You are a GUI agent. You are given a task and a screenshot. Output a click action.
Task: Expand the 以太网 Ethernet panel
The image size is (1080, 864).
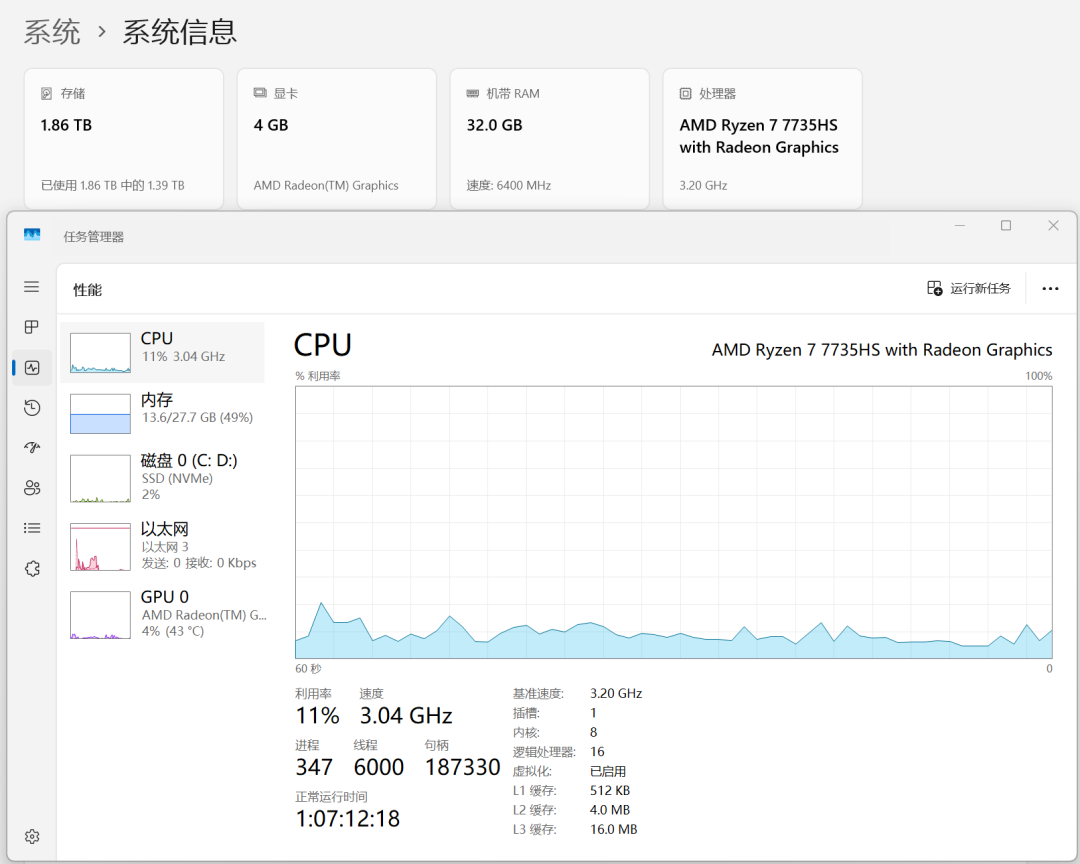(x=160, y=546)
